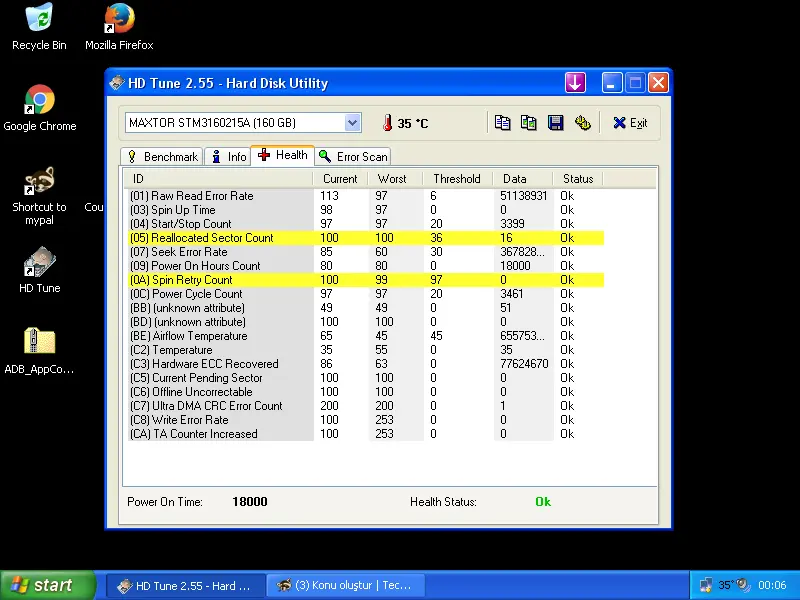This screenshot has width=800, height=600.
Task: Select the (C2) Temperature row
Action: pos(366,350)
